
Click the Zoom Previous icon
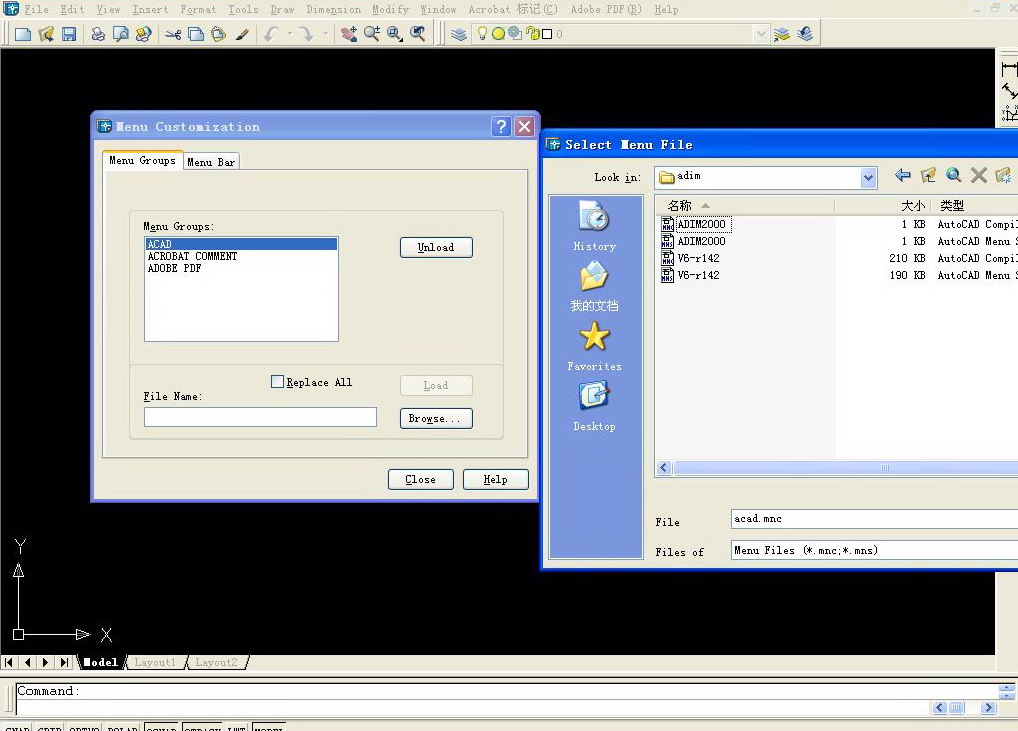tap(418, 34)
